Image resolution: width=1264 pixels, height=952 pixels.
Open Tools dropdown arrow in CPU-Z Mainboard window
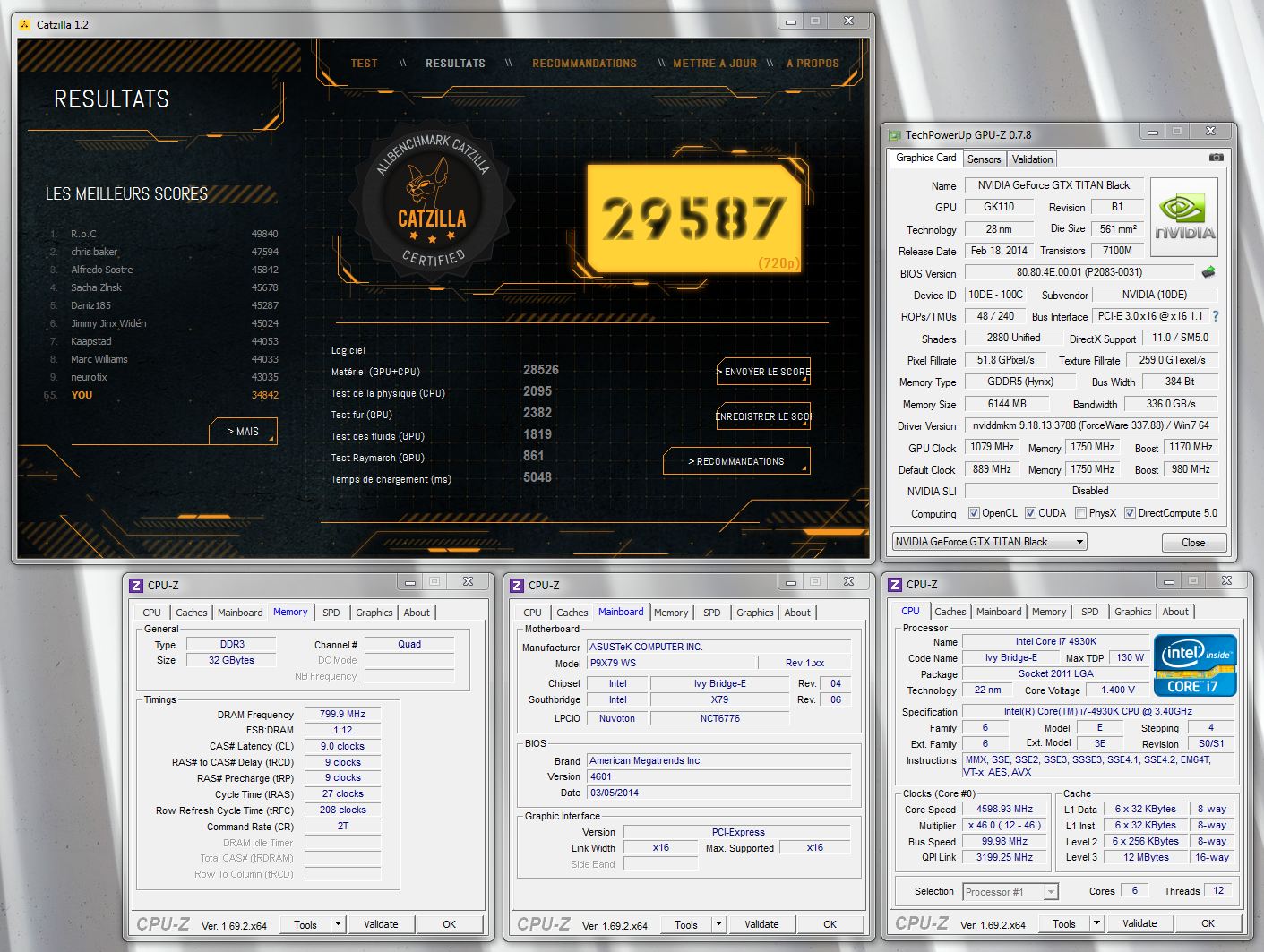718,924
